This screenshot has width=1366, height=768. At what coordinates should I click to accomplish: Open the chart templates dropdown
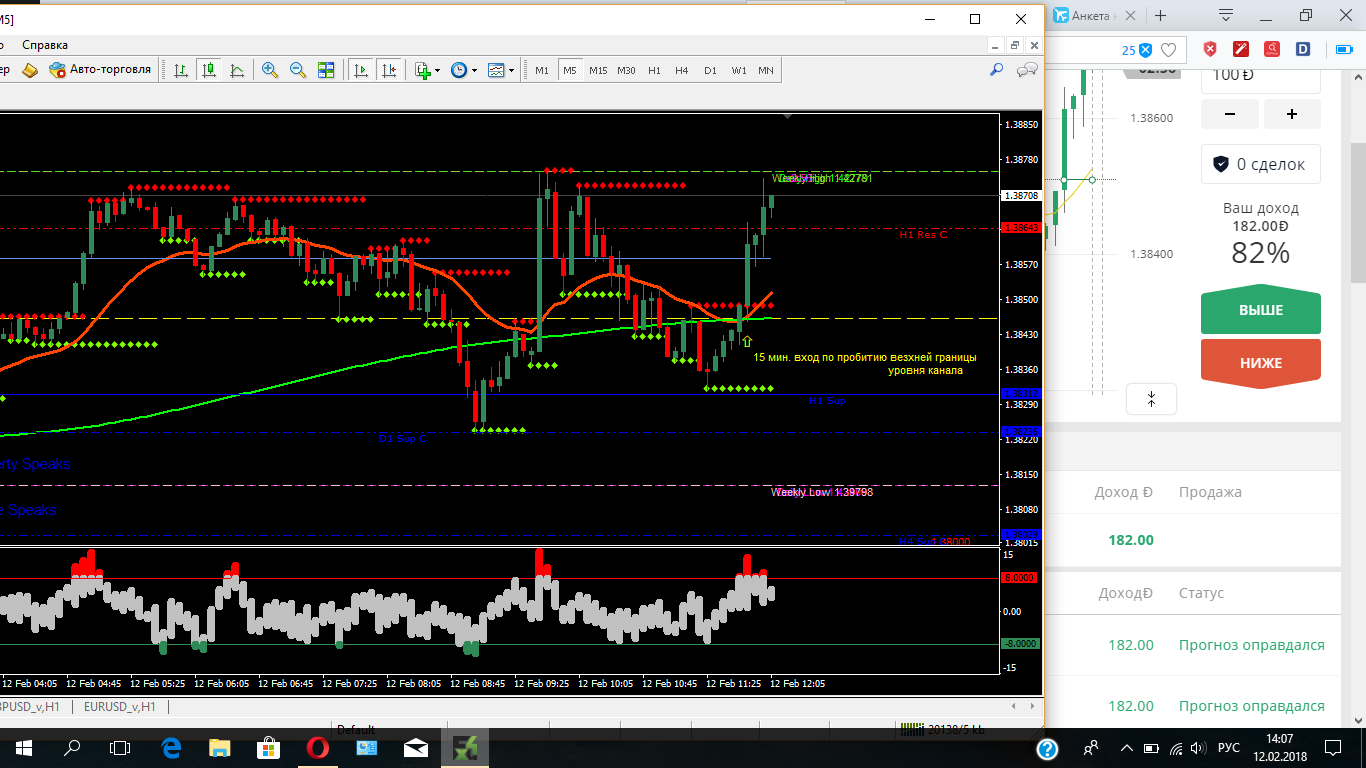coord(501,70)
